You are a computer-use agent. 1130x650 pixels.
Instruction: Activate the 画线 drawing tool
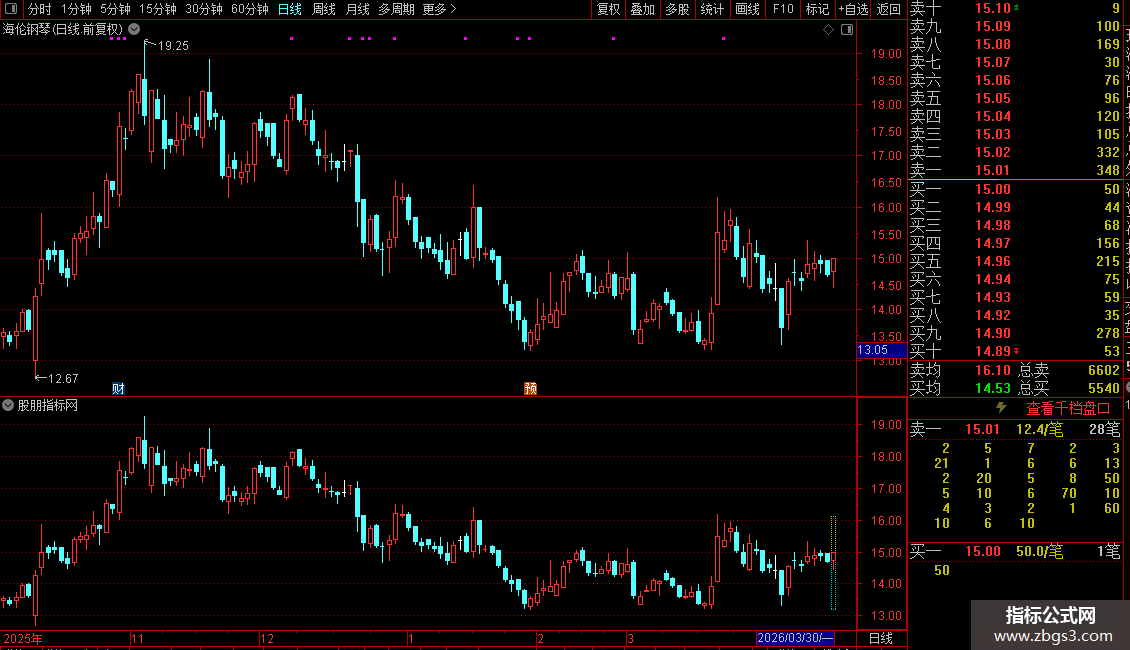click(747, 9)
